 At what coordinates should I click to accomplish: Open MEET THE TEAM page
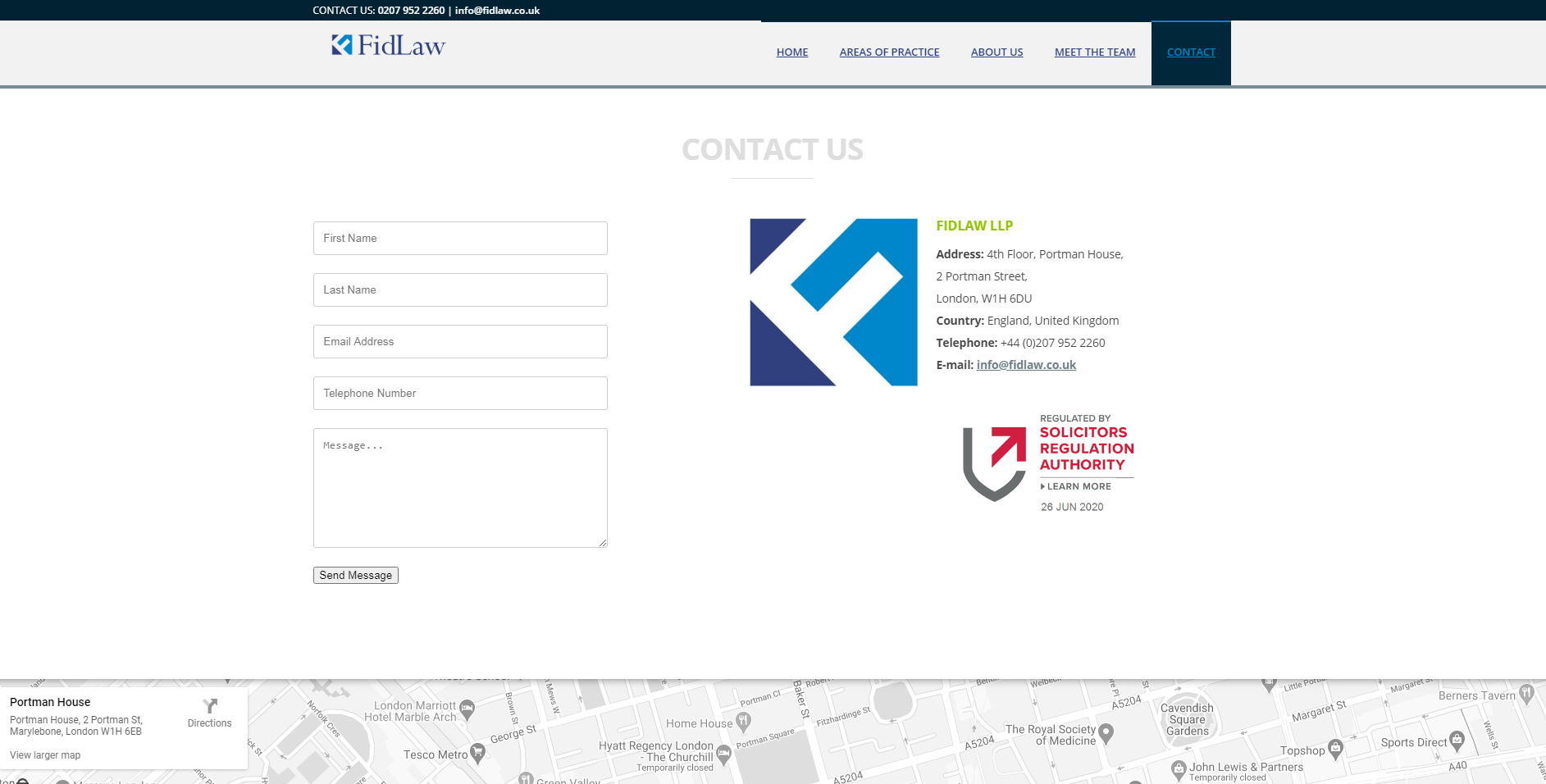click(1095, 52)
